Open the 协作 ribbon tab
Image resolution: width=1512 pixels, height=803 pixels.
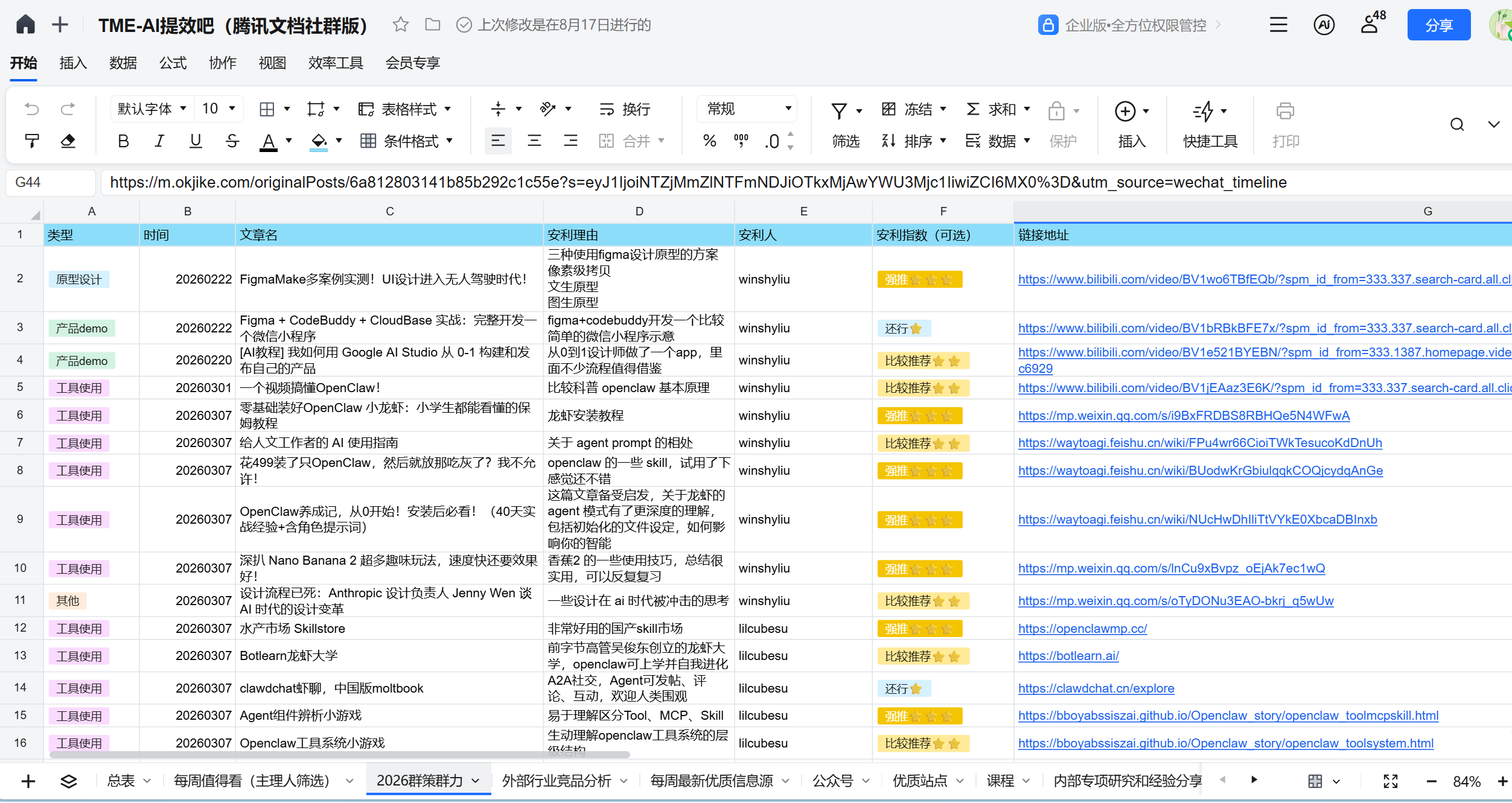tap(223, 63)
